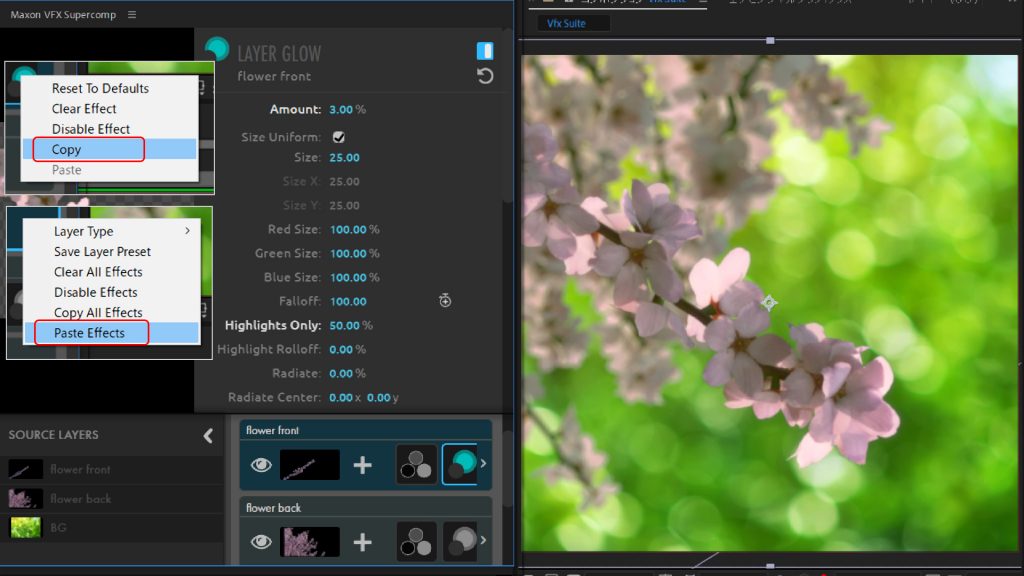This screenshot has width=1024, height=576.
Task: Open the Layer Type submenu
Action: coord(120,231)
